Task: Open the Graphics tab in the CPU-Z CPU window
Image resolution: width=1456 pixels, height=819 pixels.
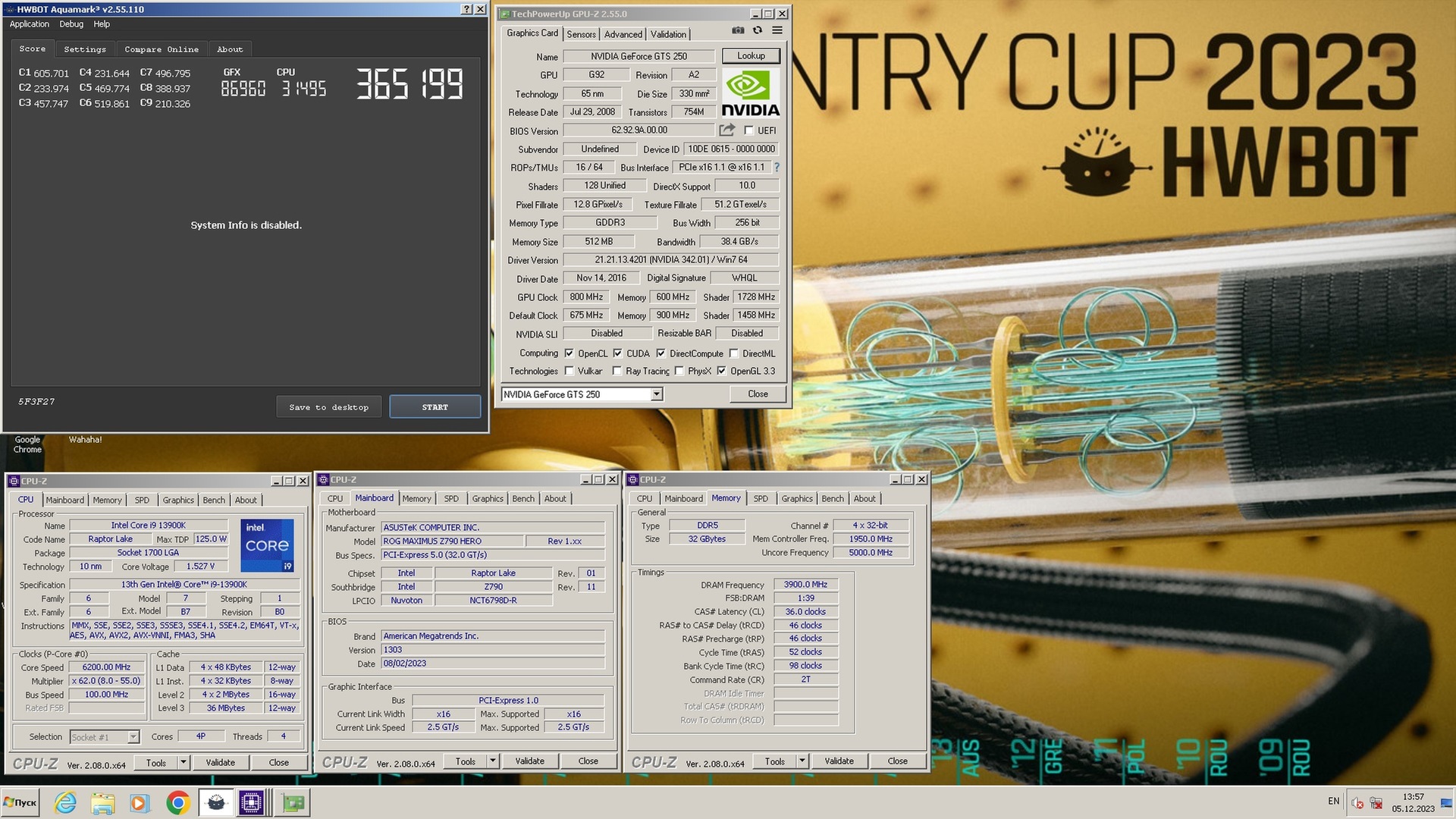Action: point(178,500)
